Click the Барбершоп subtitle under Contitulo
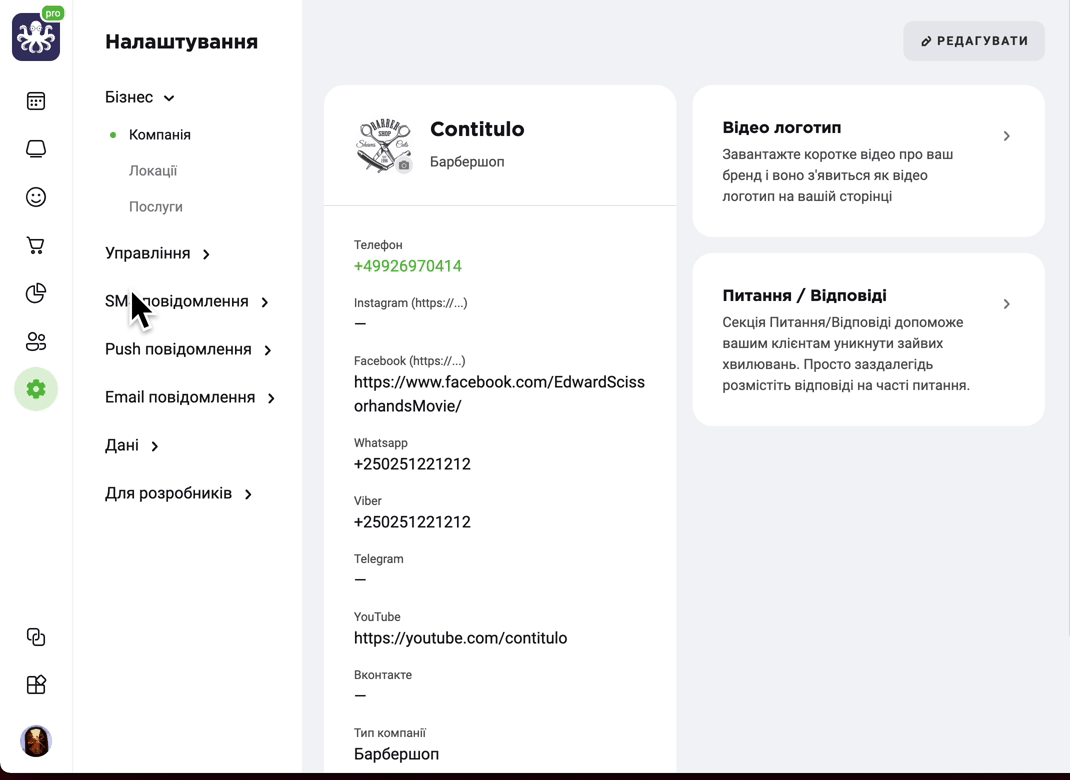Screen dimensions: 1070x780 (467, 162)
